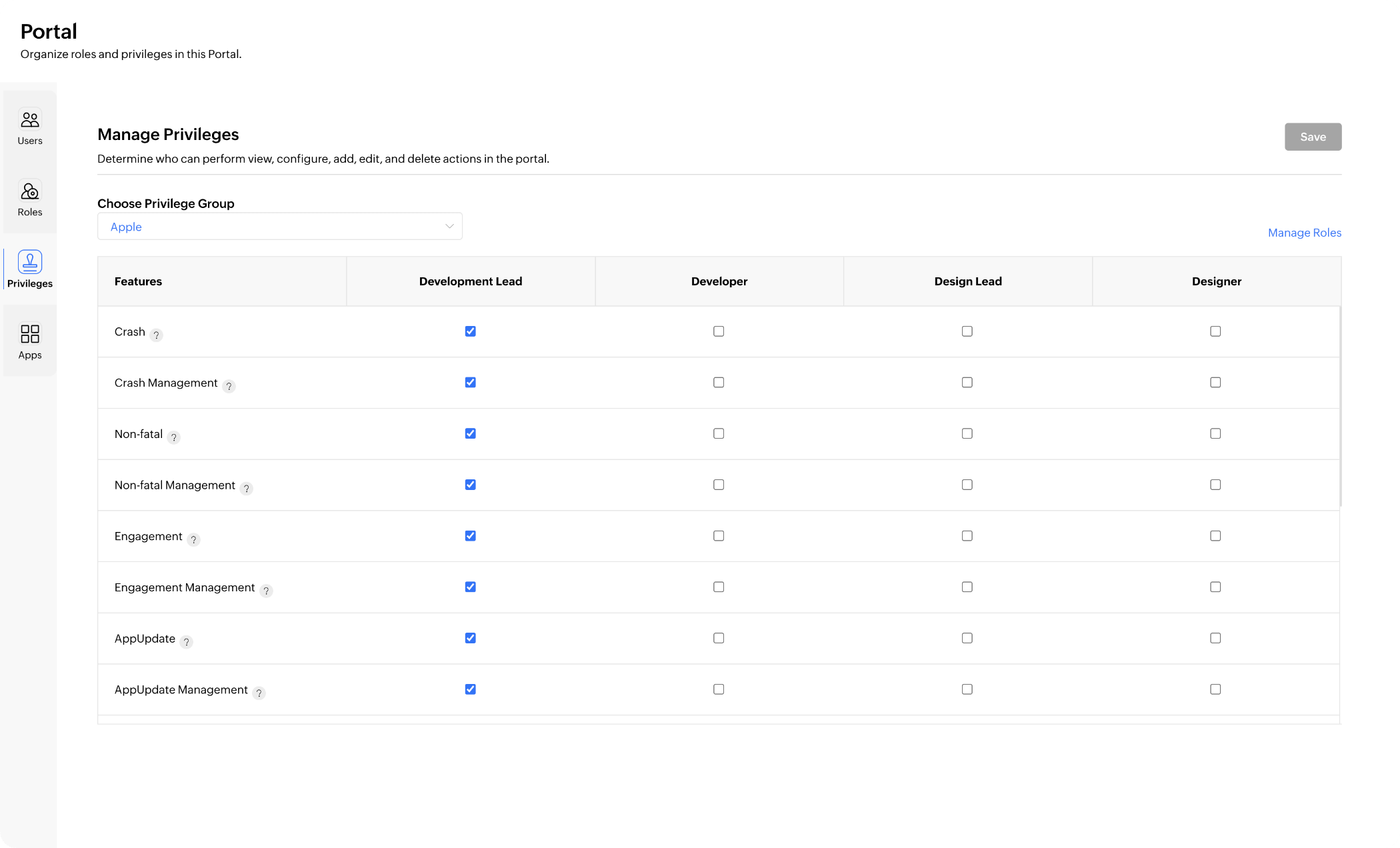
Task: Open the Apps grid icon
Action: (x=30, y=333)
